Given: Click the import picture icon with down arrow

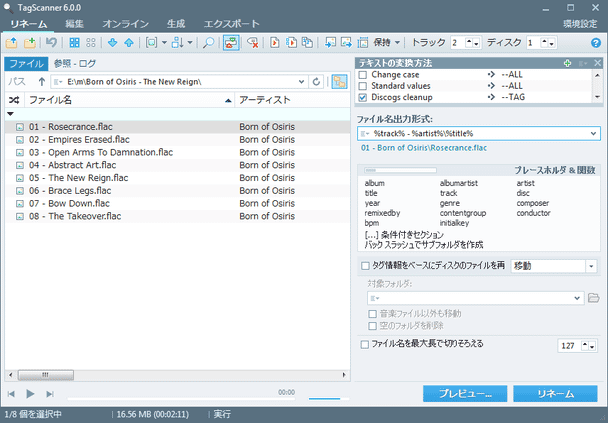Looking at the screenshot, I should pos(330,43).
